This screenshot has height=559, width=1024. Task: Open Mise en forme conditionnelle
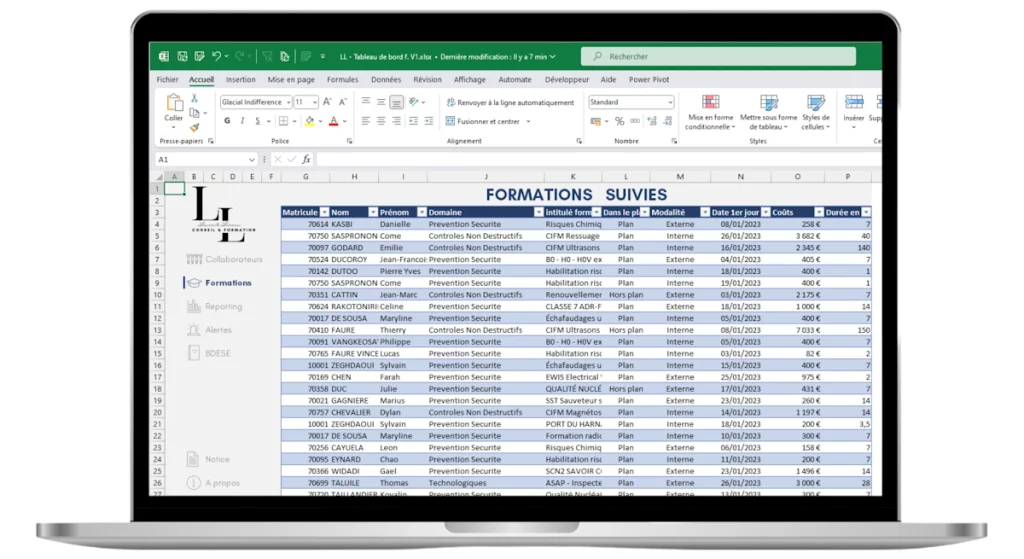click(710, 112)
